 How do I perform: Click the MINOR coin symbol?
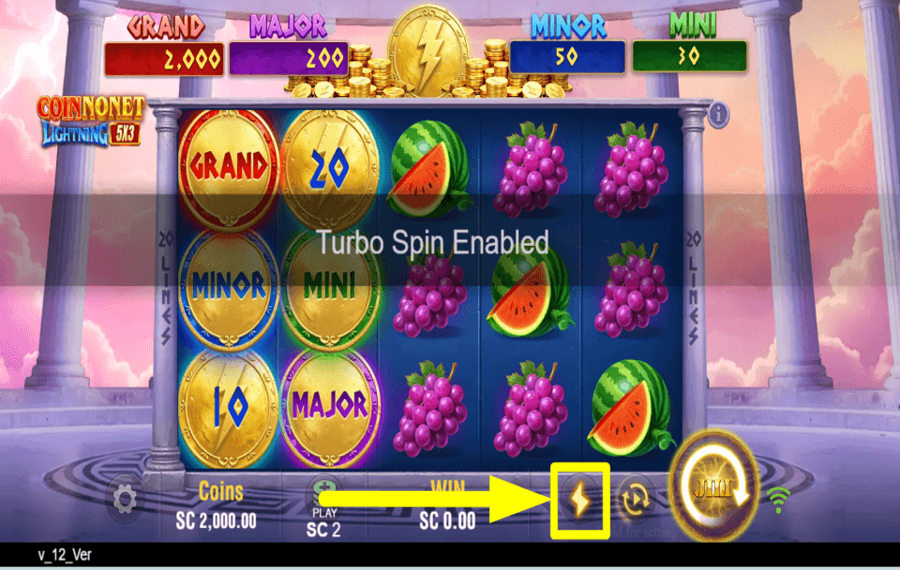click(x=228, y=286)
